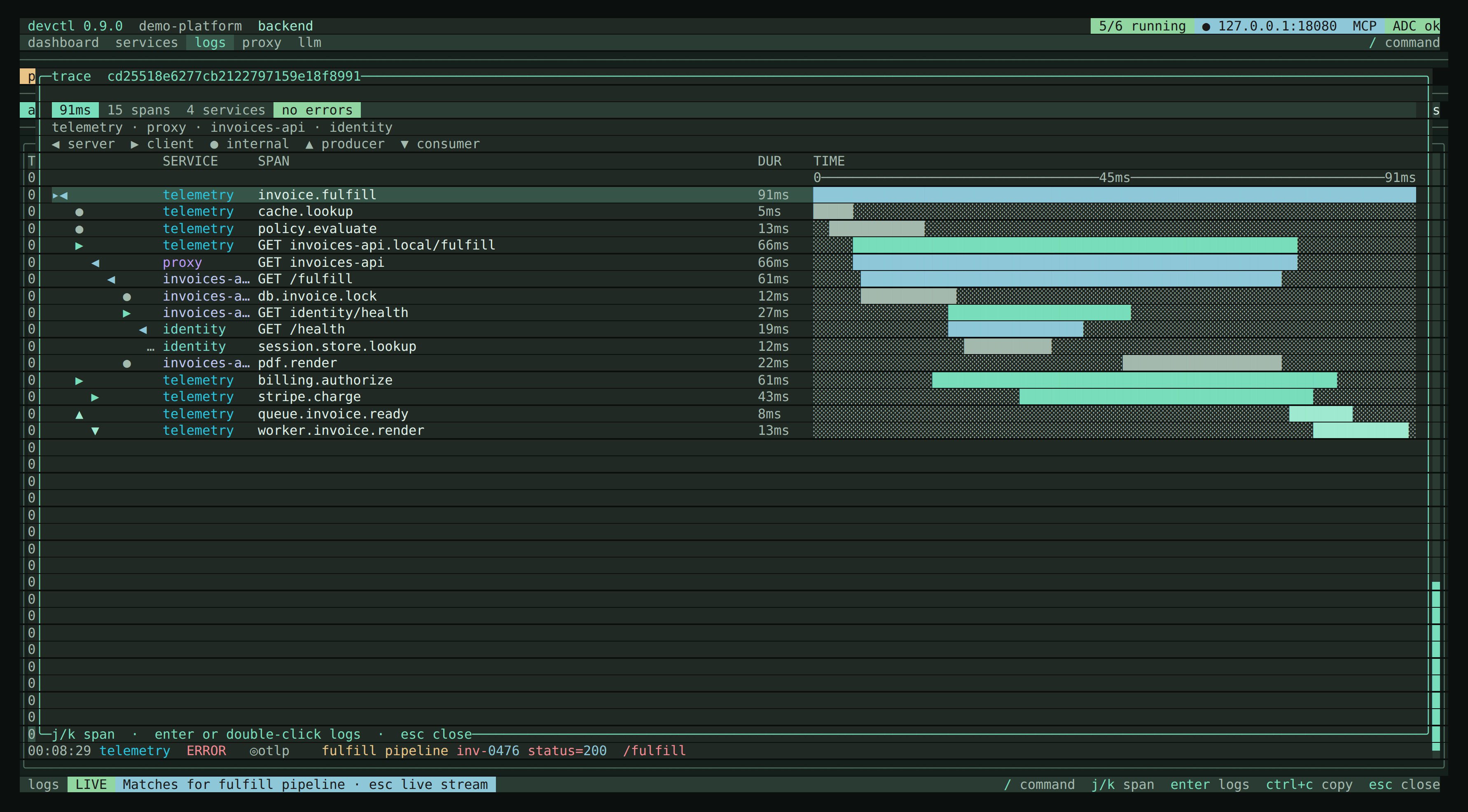Click the 'ctrl+c copy' hint in status bar

click(x=1309, y=785)
